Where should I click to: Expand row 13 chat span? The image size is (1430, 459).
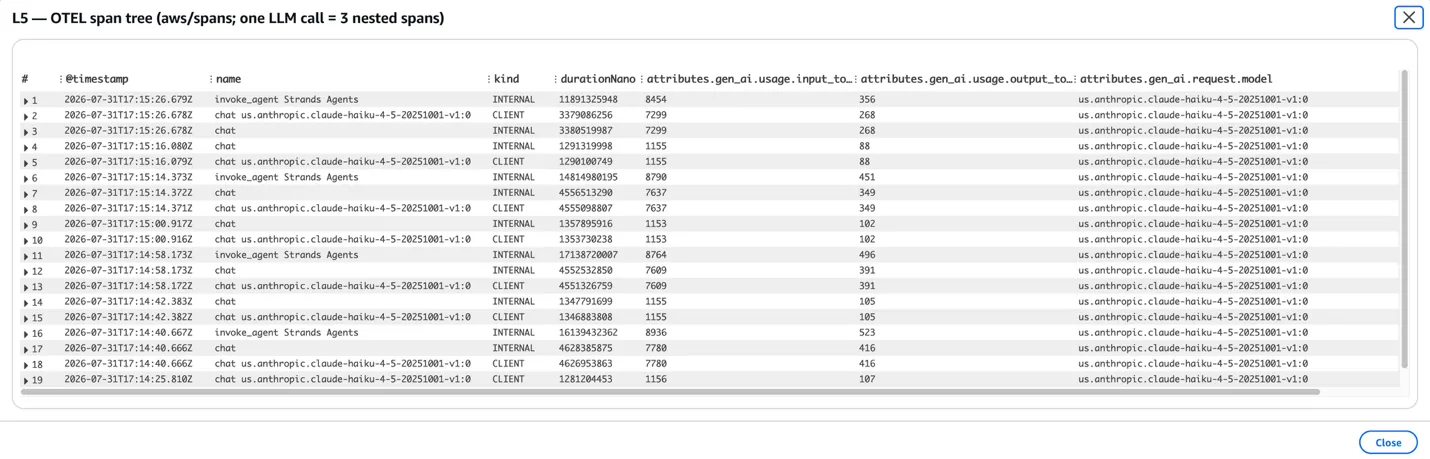click(26, 287)
